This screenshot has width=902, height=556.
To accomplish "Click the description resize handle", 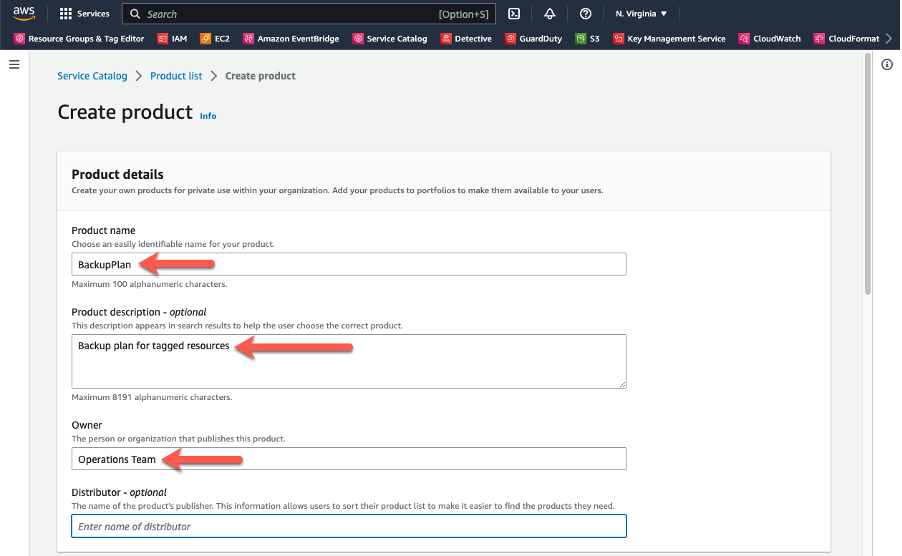I will [x=622, y=384].
